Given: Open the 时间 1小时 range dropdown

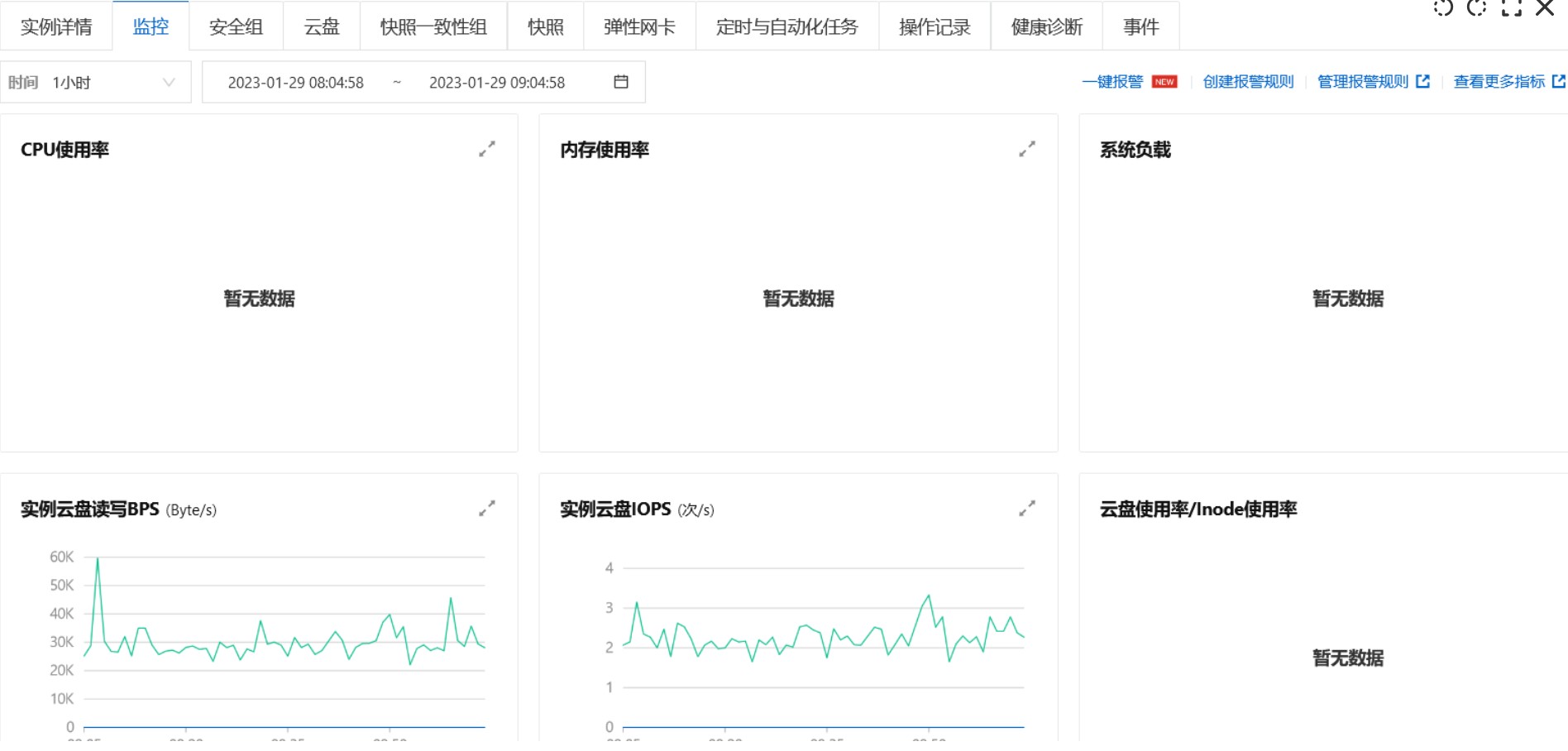Looking at the screenshot, I should pos(96,82).
